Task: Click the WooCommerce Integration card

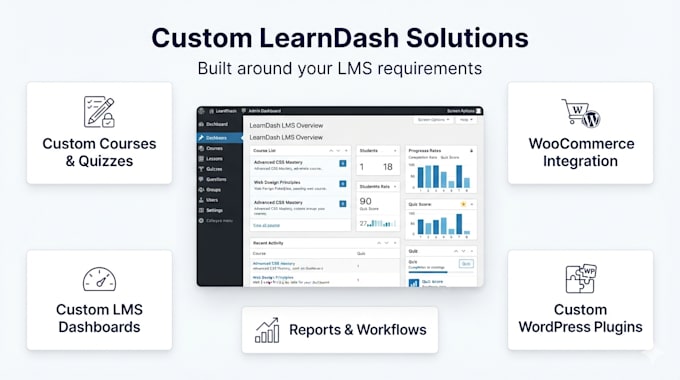Action: click(x=581, y=133)
